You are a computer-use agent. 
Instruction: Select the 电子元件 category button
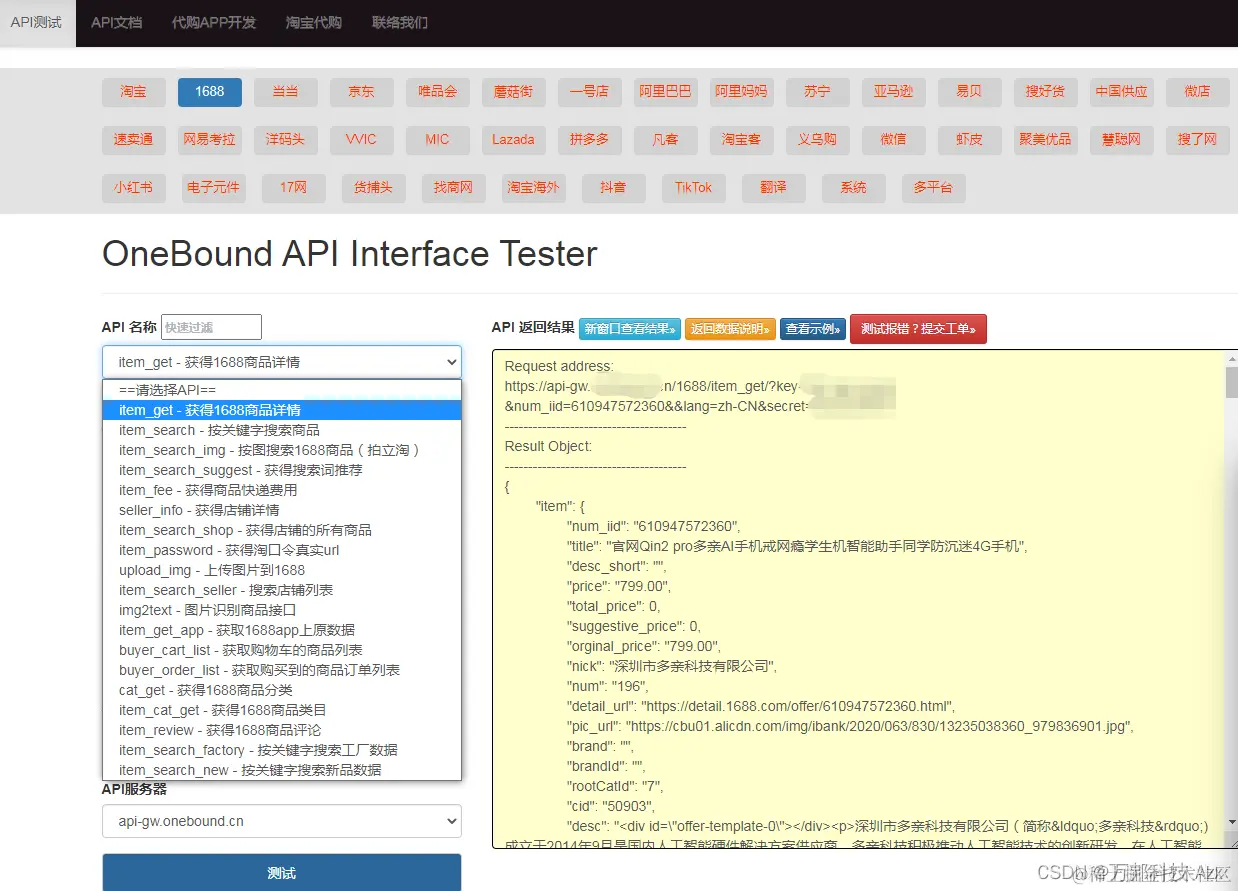(x=214, y=187)
